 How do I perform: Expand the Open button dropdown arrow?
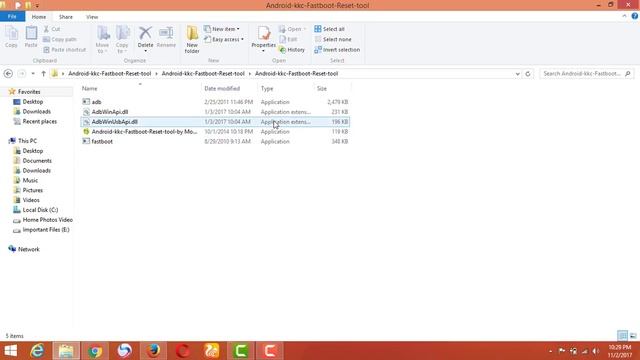tap(304, 29)
